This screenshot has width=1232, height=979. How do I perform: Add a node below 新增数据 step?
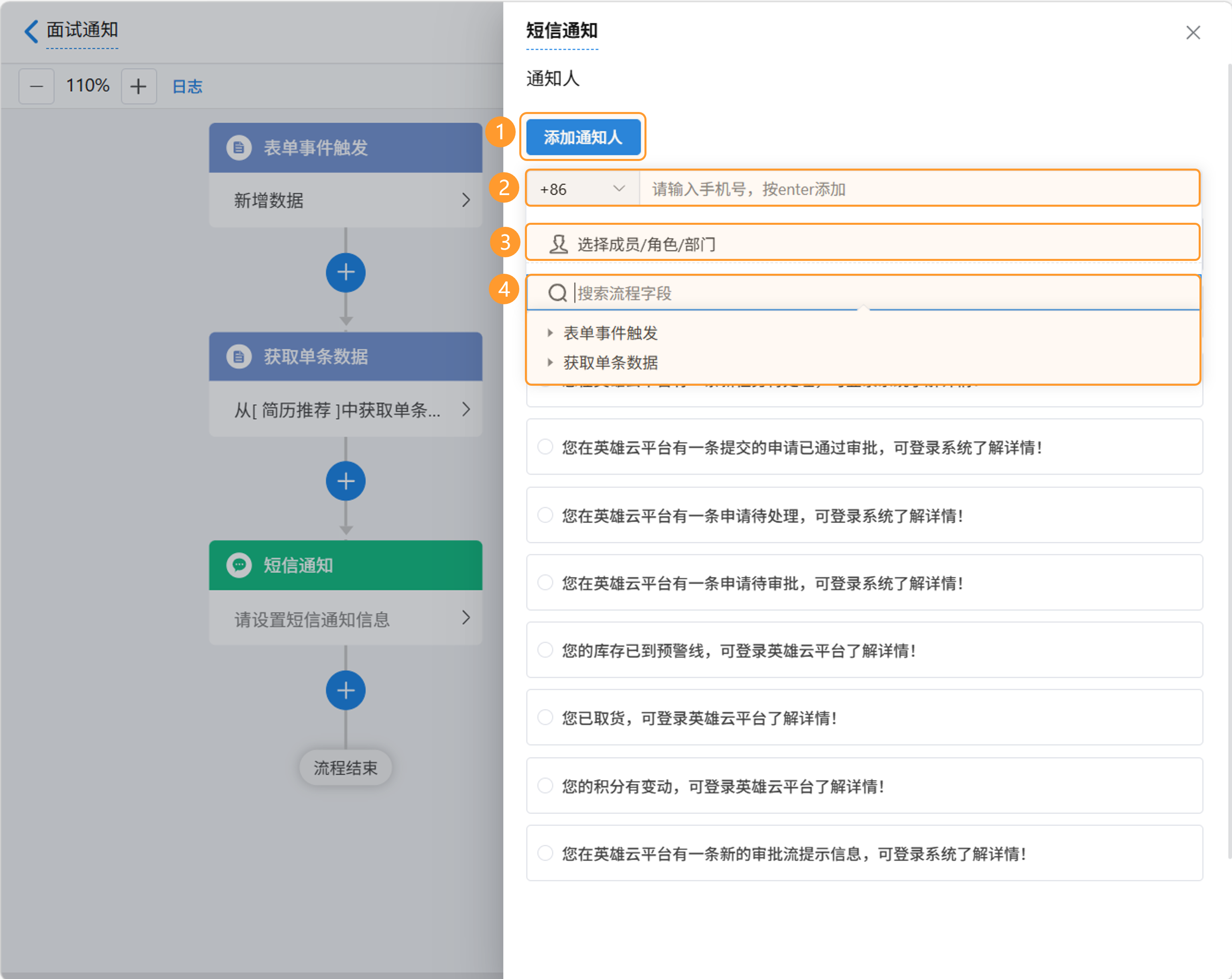(346, 273)
